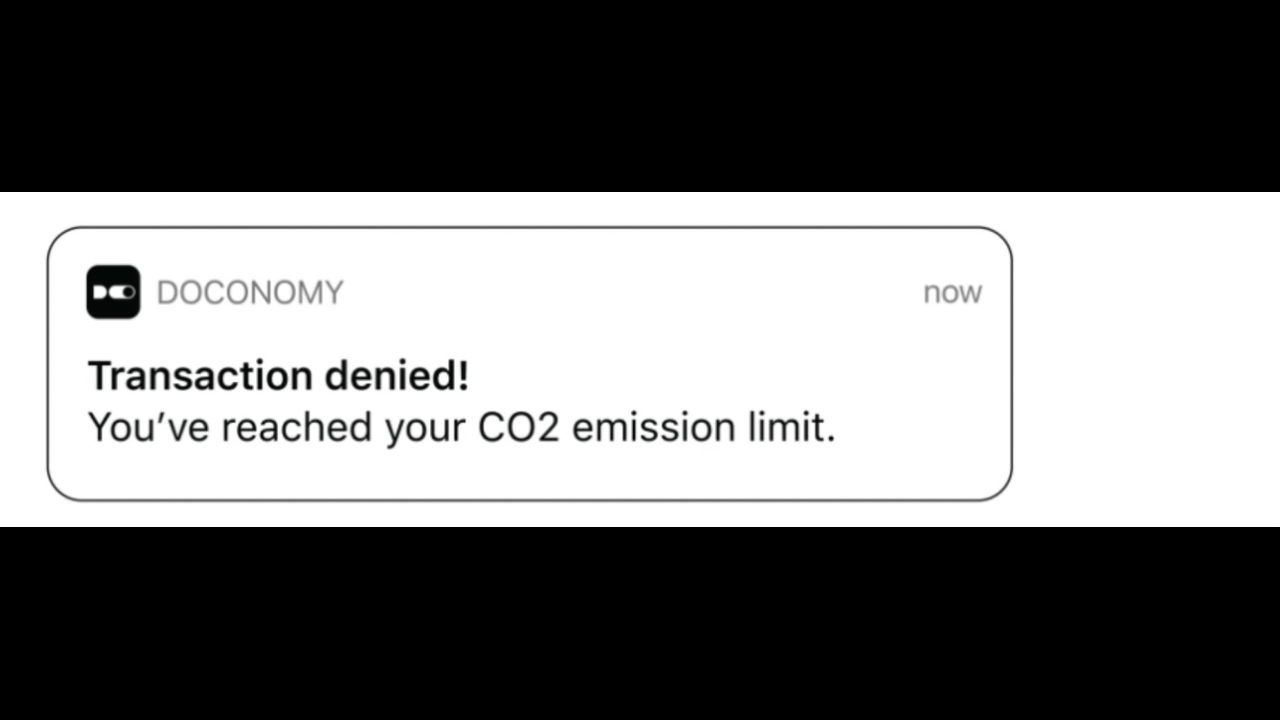
Task: Click the word "Transaction" in the heading
Action: 200,376
